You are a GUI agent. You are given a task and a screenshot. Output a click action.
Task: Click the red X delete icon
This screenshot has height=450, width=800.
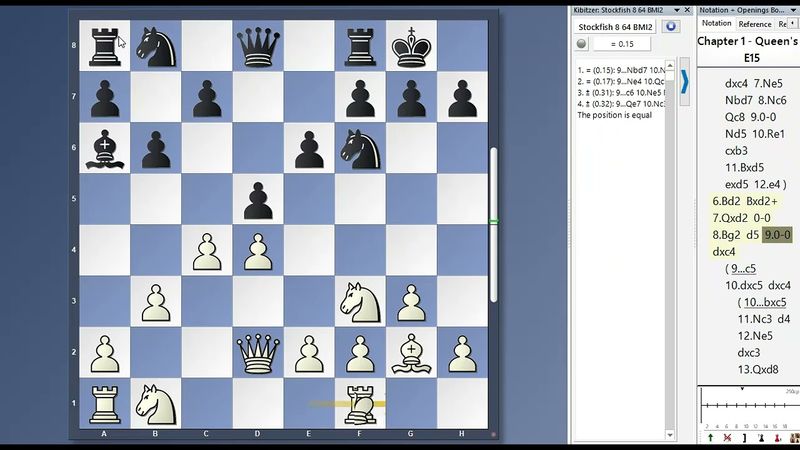[727, 437]
